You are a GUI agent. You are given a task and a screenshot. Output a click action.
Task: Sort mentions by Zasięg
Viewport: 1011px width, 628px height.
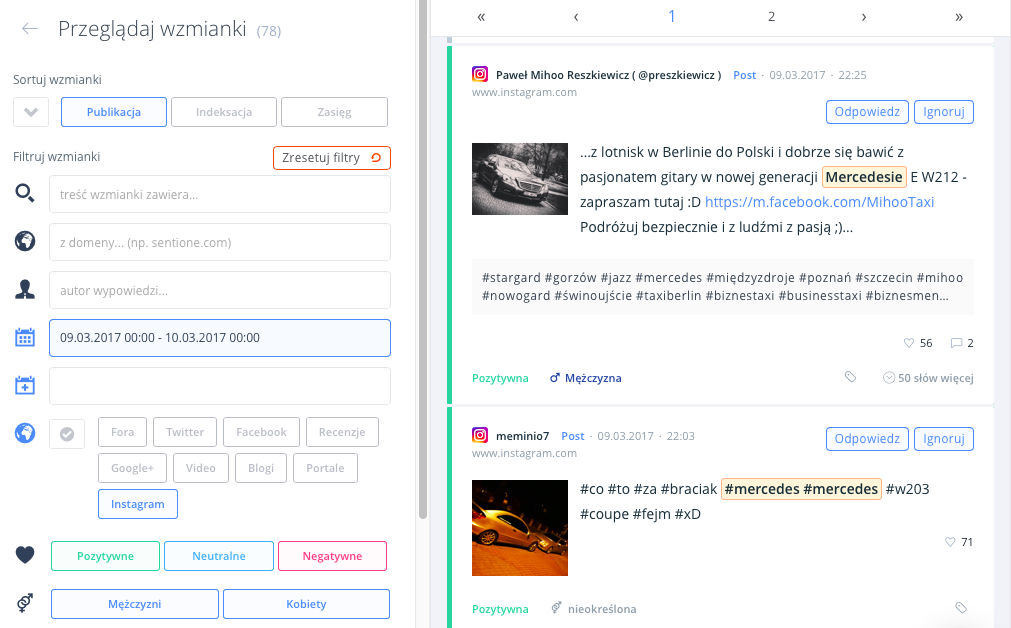point(334,112)
